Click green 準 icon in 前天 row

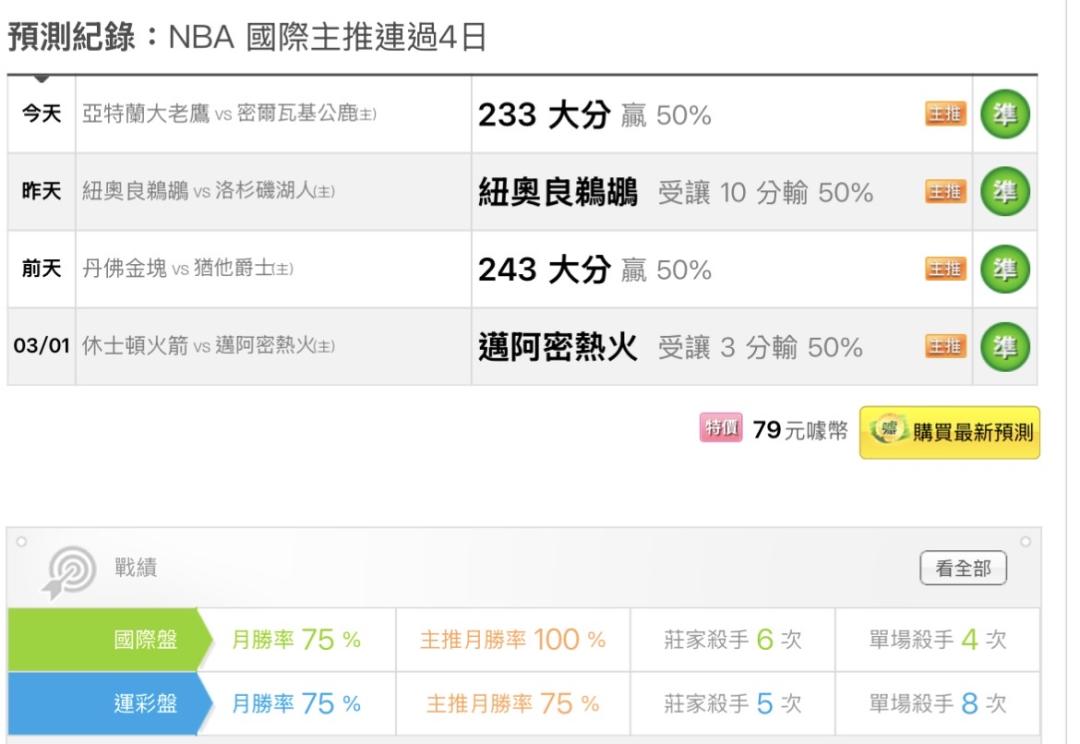[x=1004, y=270]
